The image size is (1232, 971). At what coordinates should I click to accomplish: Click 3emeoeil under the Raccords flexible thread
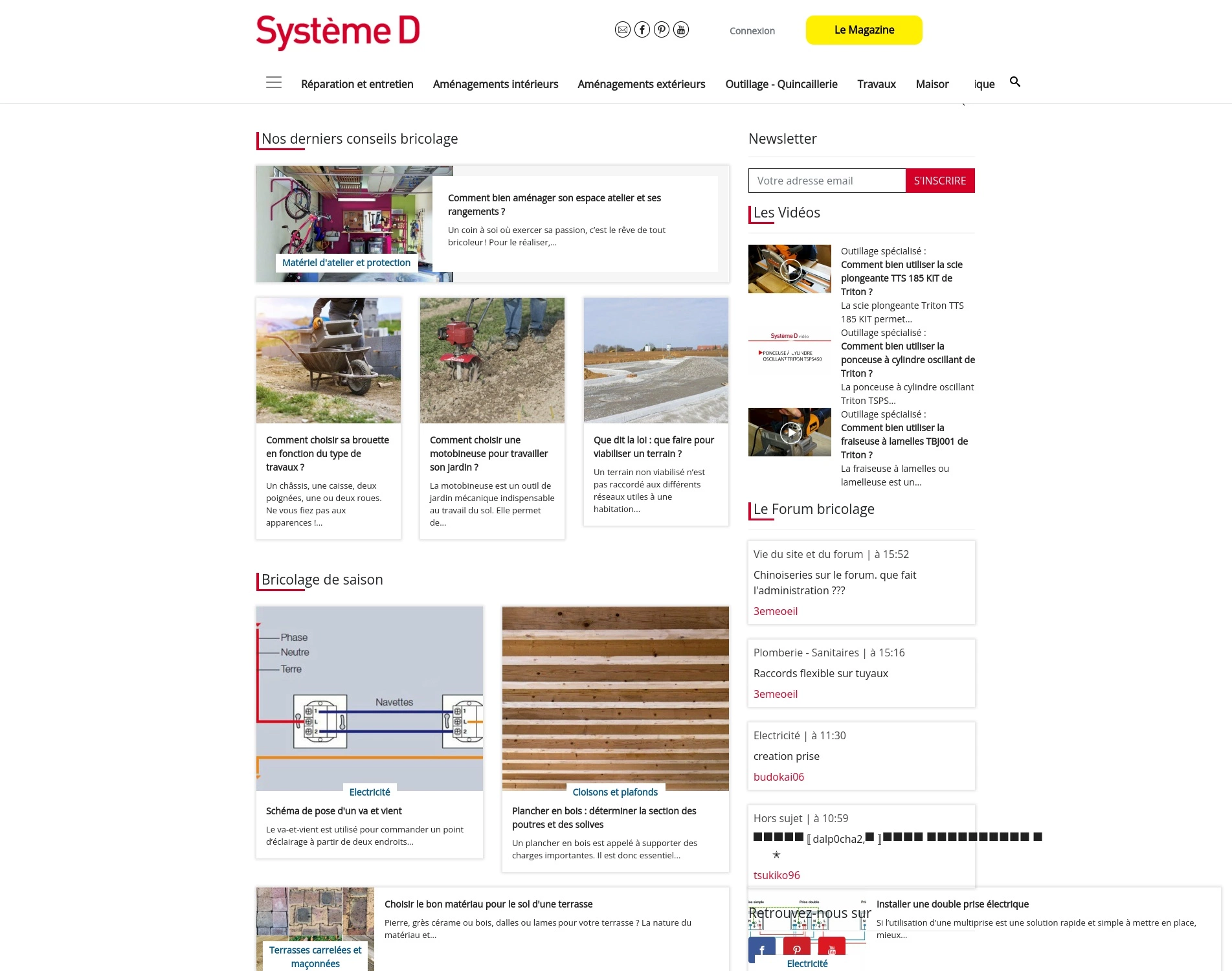[776, 694]
